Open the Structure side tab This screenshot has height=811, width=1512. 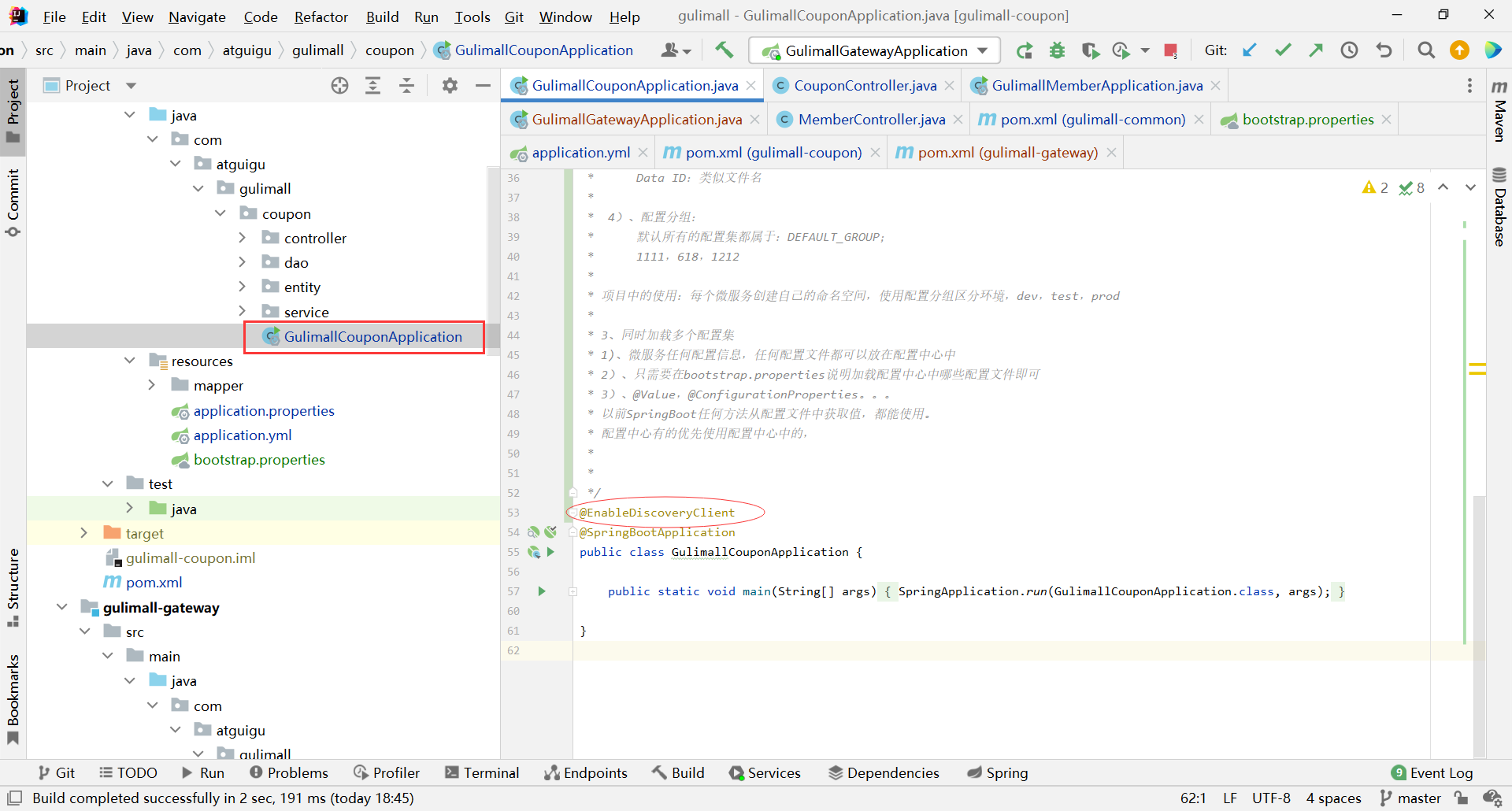pos(13,587)
